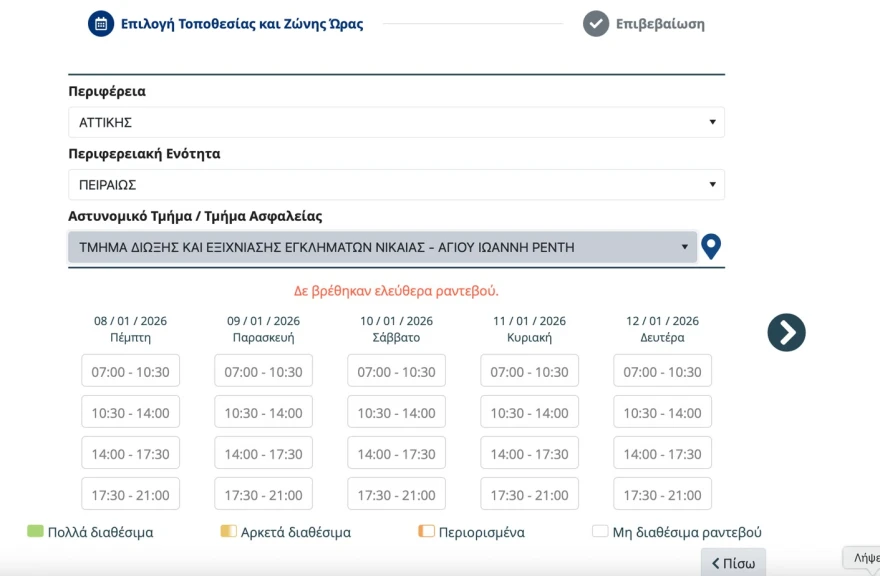Image resolution: width=880 pixels, height=576 pixels.
Task: Open the map location pin
Action: (x=711, y=246)
